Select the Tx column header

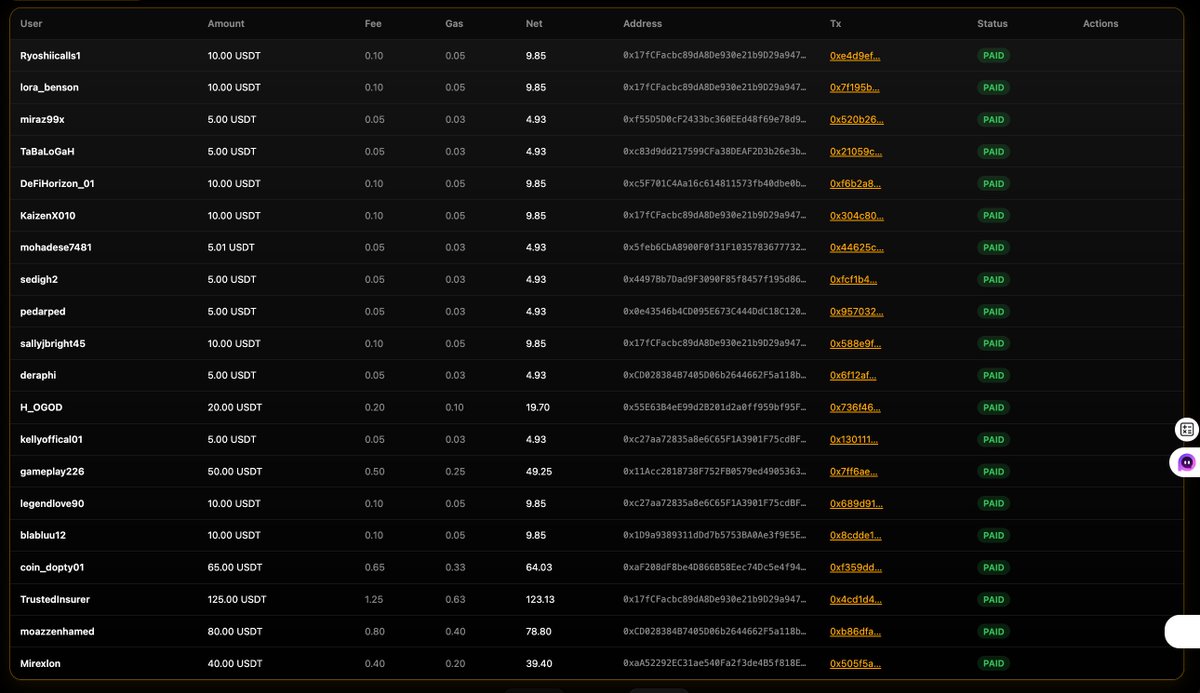835,24
